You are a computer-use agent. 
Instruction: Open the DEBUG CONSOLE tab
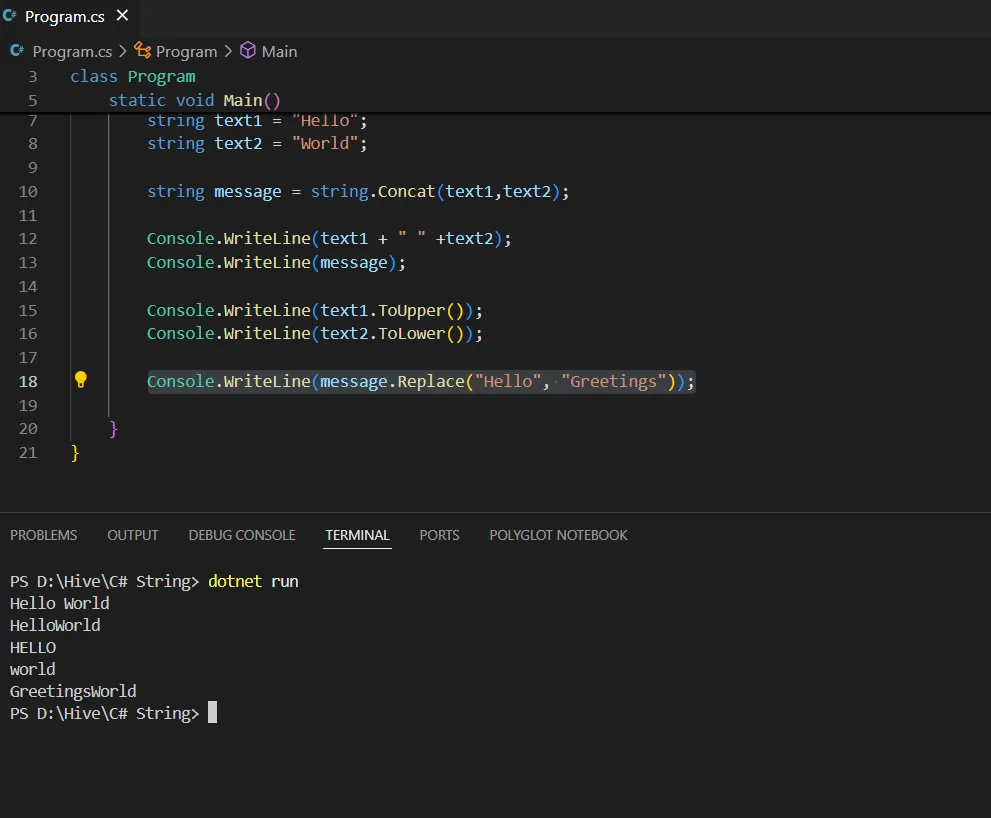tap(242, 535)
